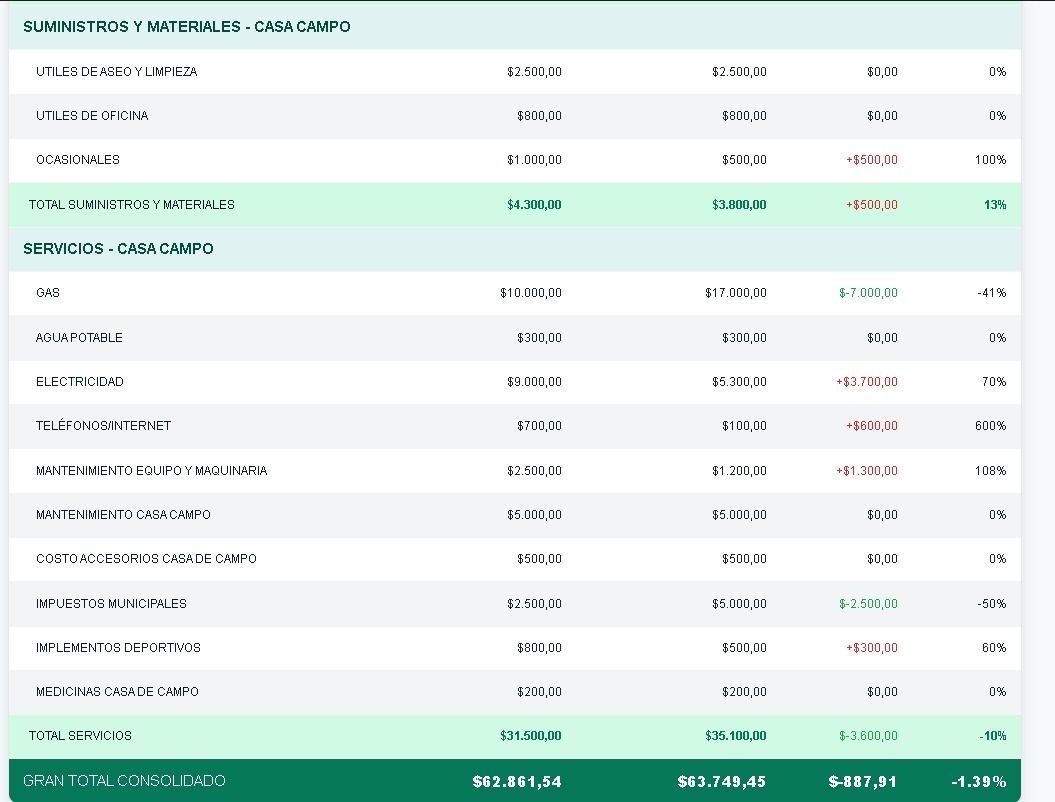Click the COSTO ACCESORIOS CASA DE CAMPO label

click(x=146, y=559)
